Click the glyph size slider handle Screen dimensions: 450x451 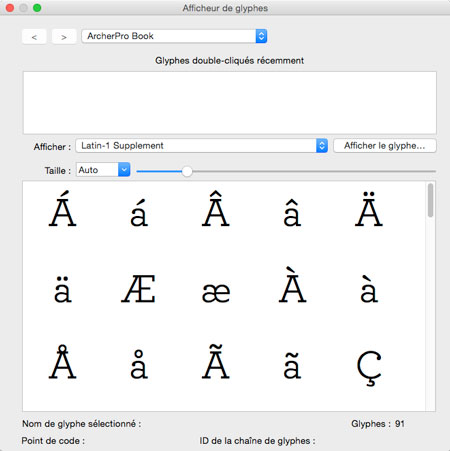187,171
